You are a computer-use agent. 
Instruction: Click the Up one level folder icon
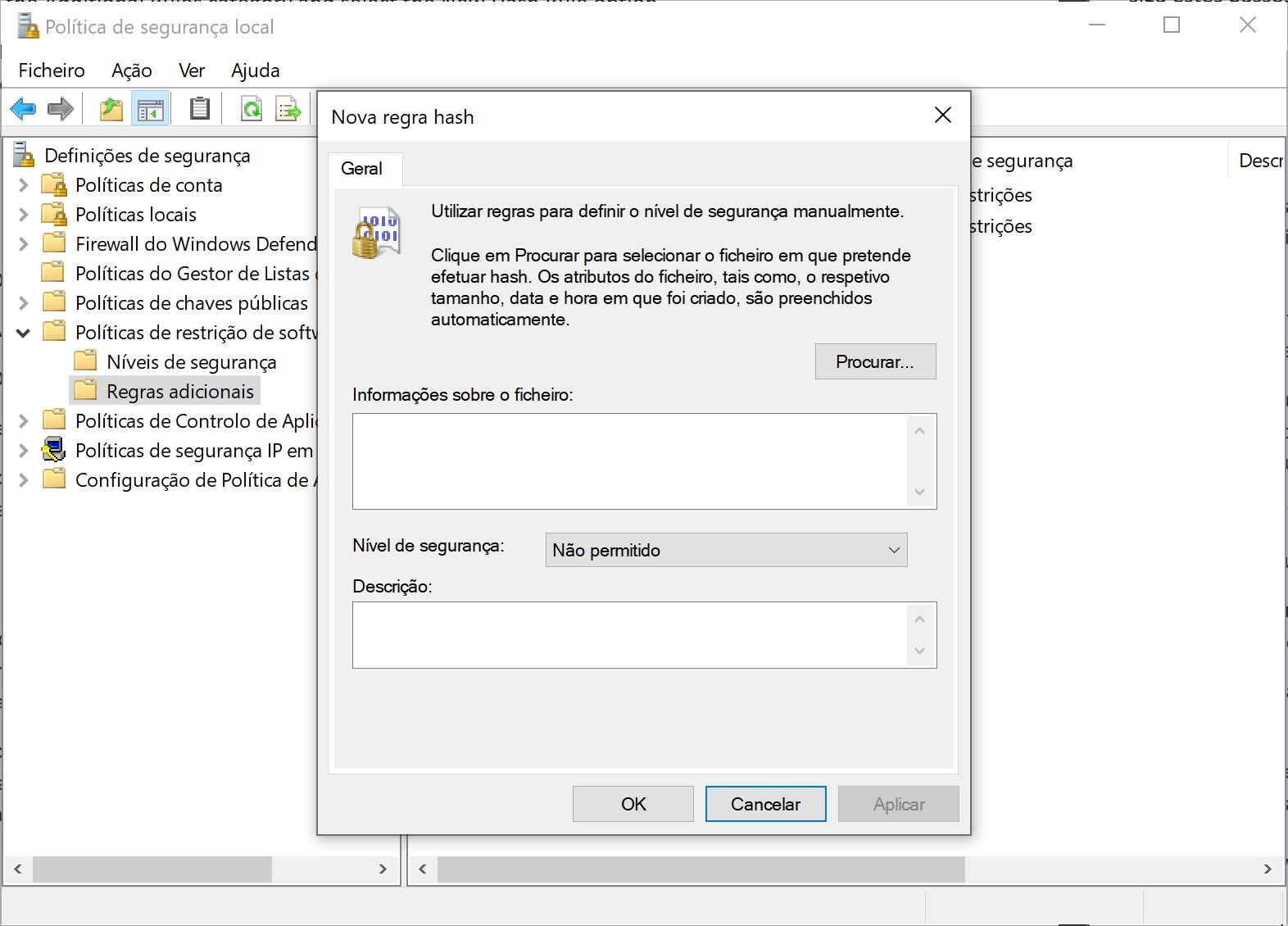111,108
